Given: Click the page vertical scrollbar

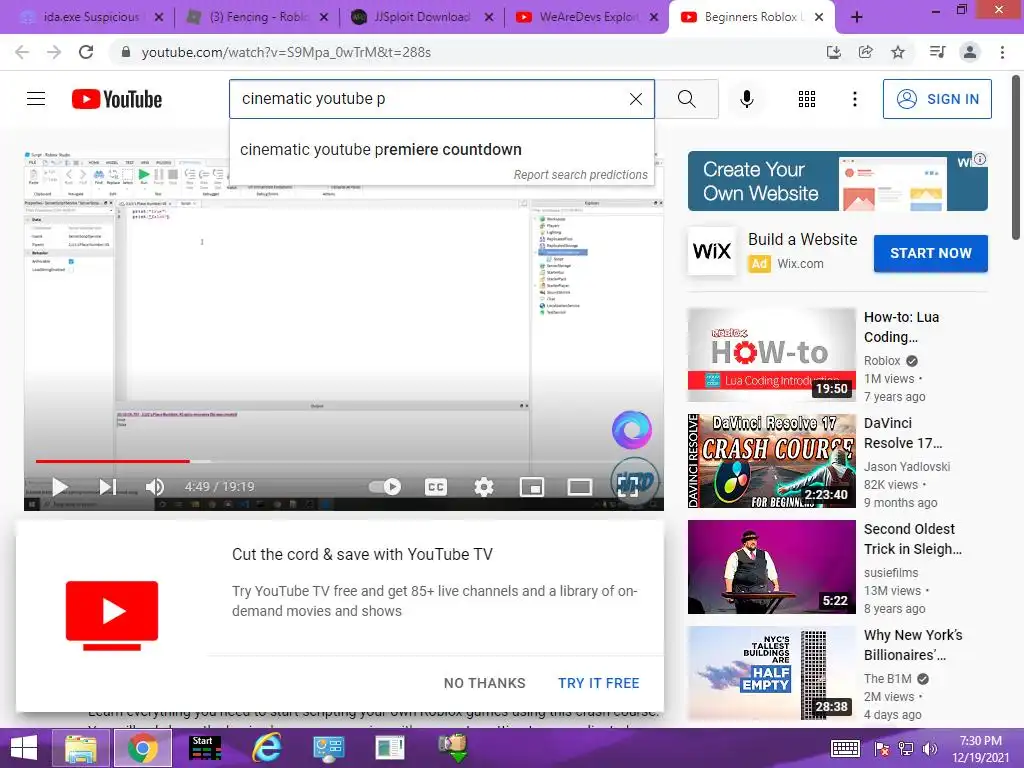Looking at the screenshot, I should click(1017, 157).
